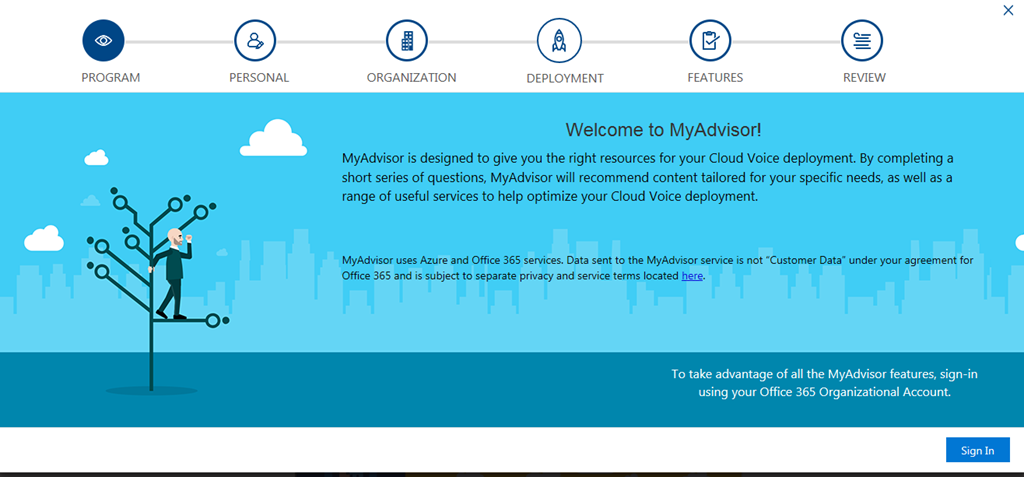
Task: Select the PERSONAL user-edit icon
Action: [255, 41]
